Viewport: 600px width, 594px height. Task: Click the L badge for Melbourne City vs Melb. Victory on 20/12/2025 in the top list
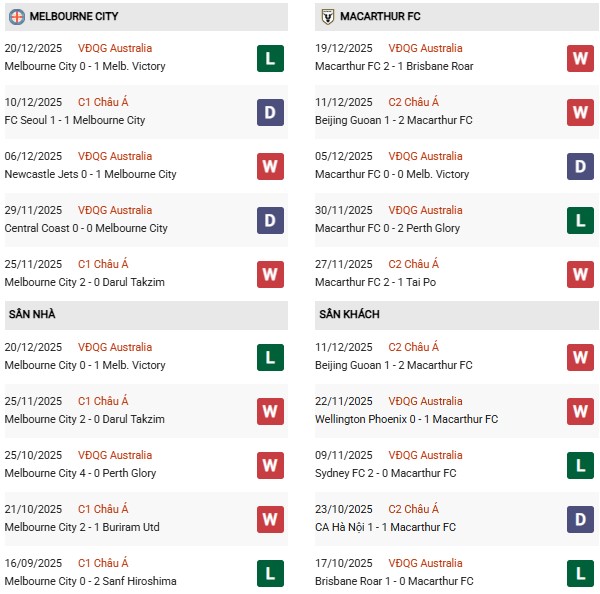[270, 59]
